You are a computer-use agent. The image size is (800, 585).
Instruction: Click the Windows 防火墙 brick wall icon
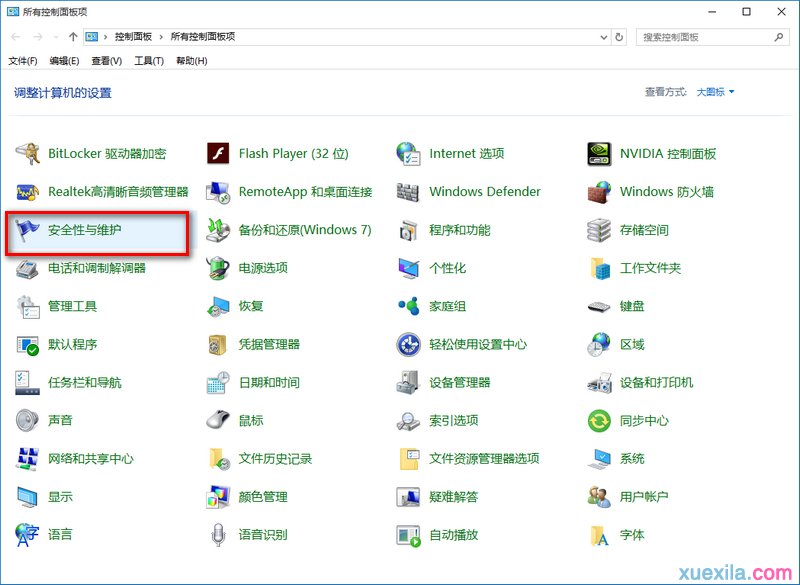[x=599, y=192]
